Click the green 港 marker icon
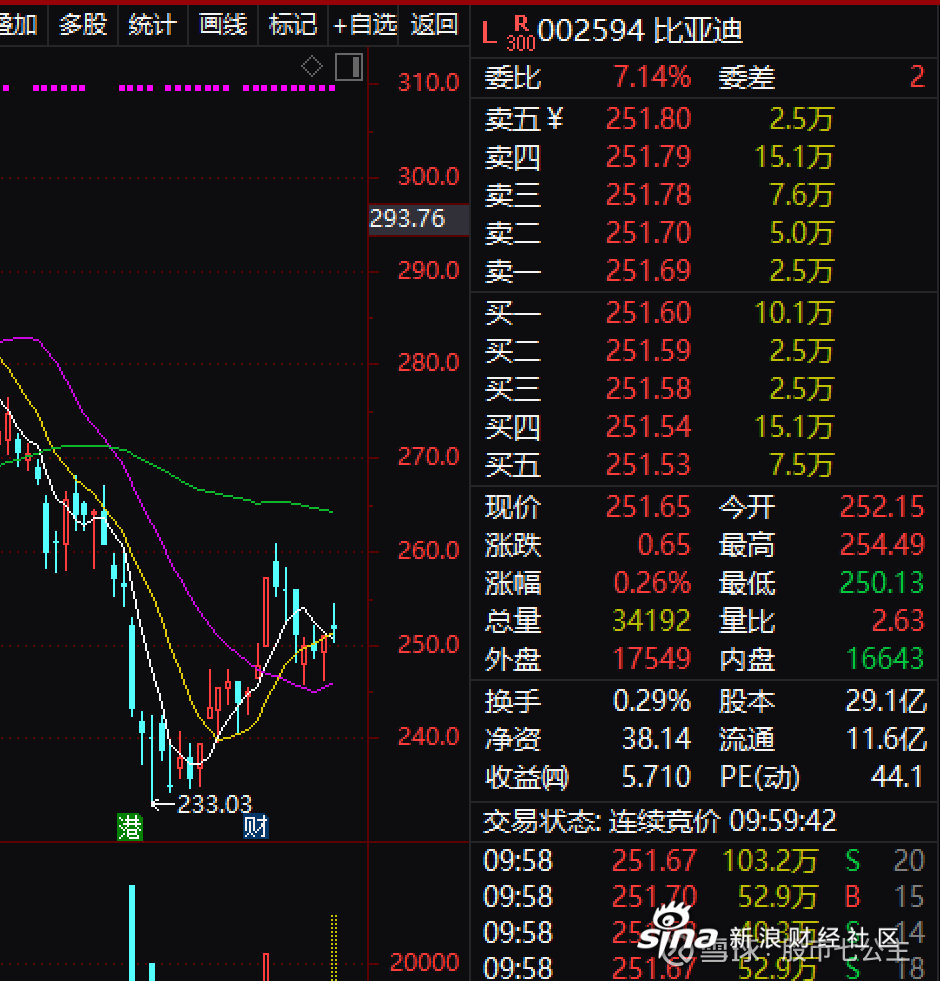The width and height of the screenshot is (940, 981). click(x=130, y=827)
